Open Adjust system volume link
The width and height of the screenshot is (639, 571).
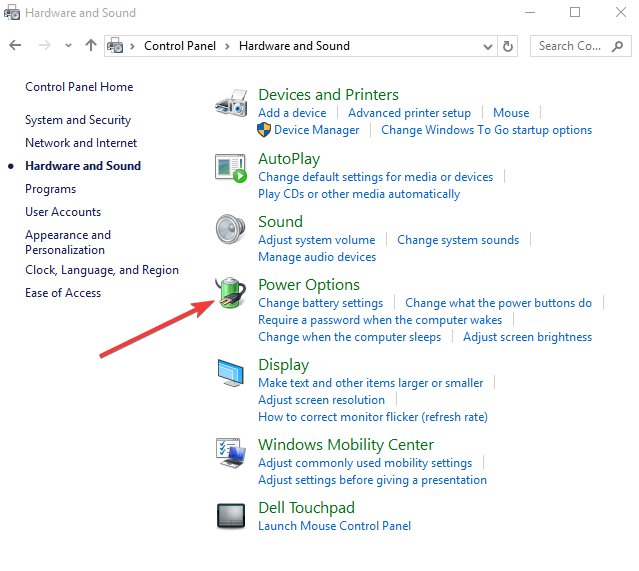pos(316,240)
